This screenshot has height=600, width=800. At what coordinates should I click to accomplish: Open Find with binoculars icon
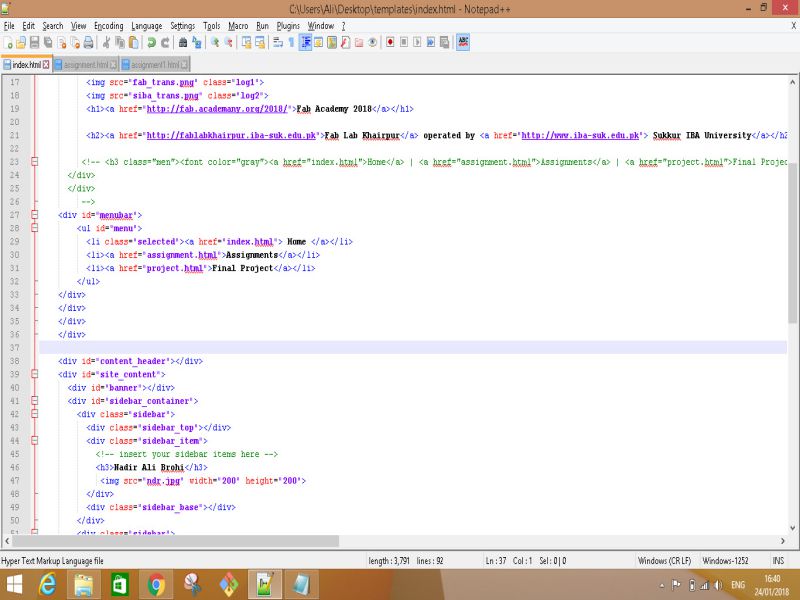[183, 42]
